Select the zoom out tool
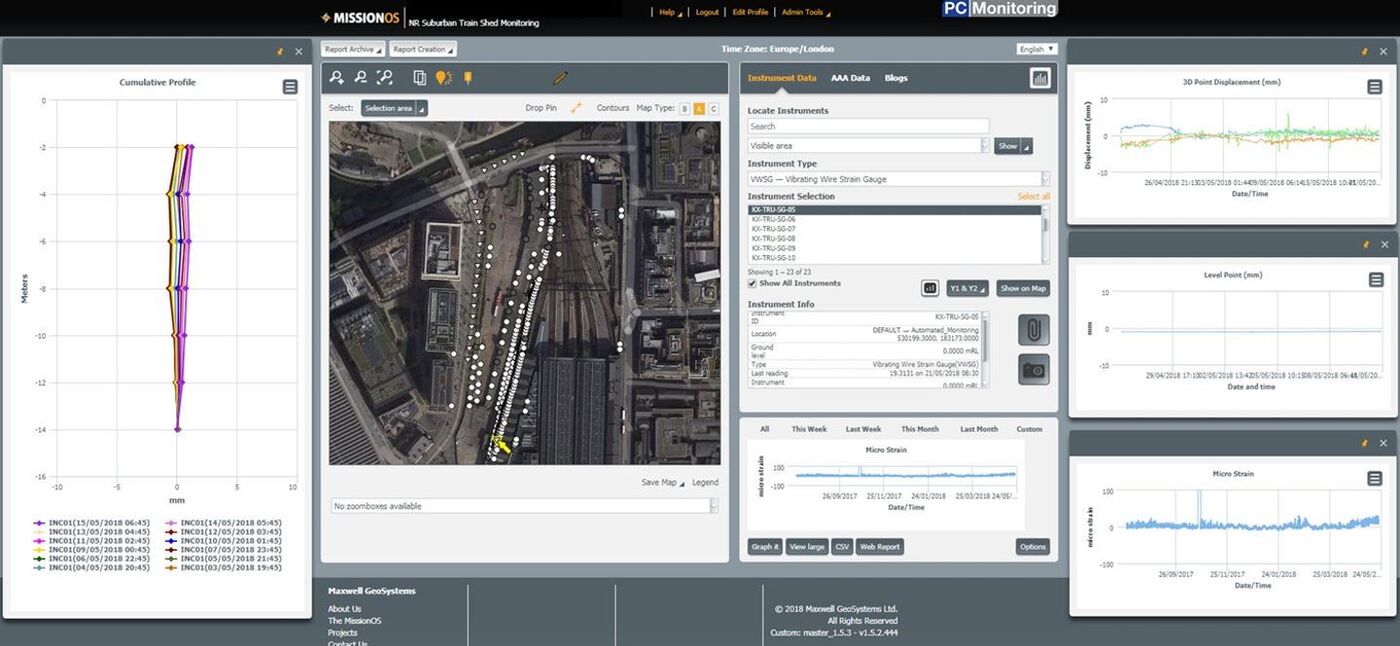This screenshot has width=1400, height=646. pos(360,77)
